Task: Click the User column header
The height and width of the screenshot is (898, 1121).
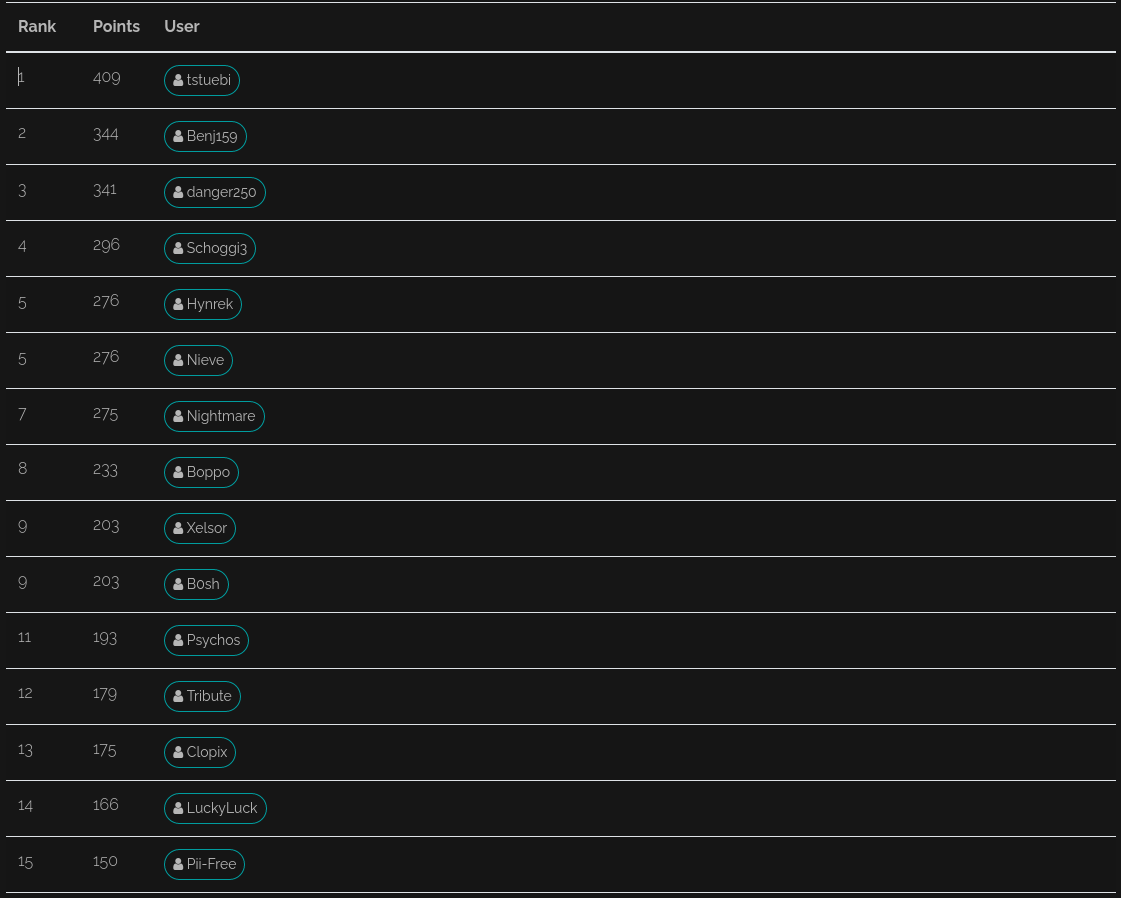Action: click(182, 26)
